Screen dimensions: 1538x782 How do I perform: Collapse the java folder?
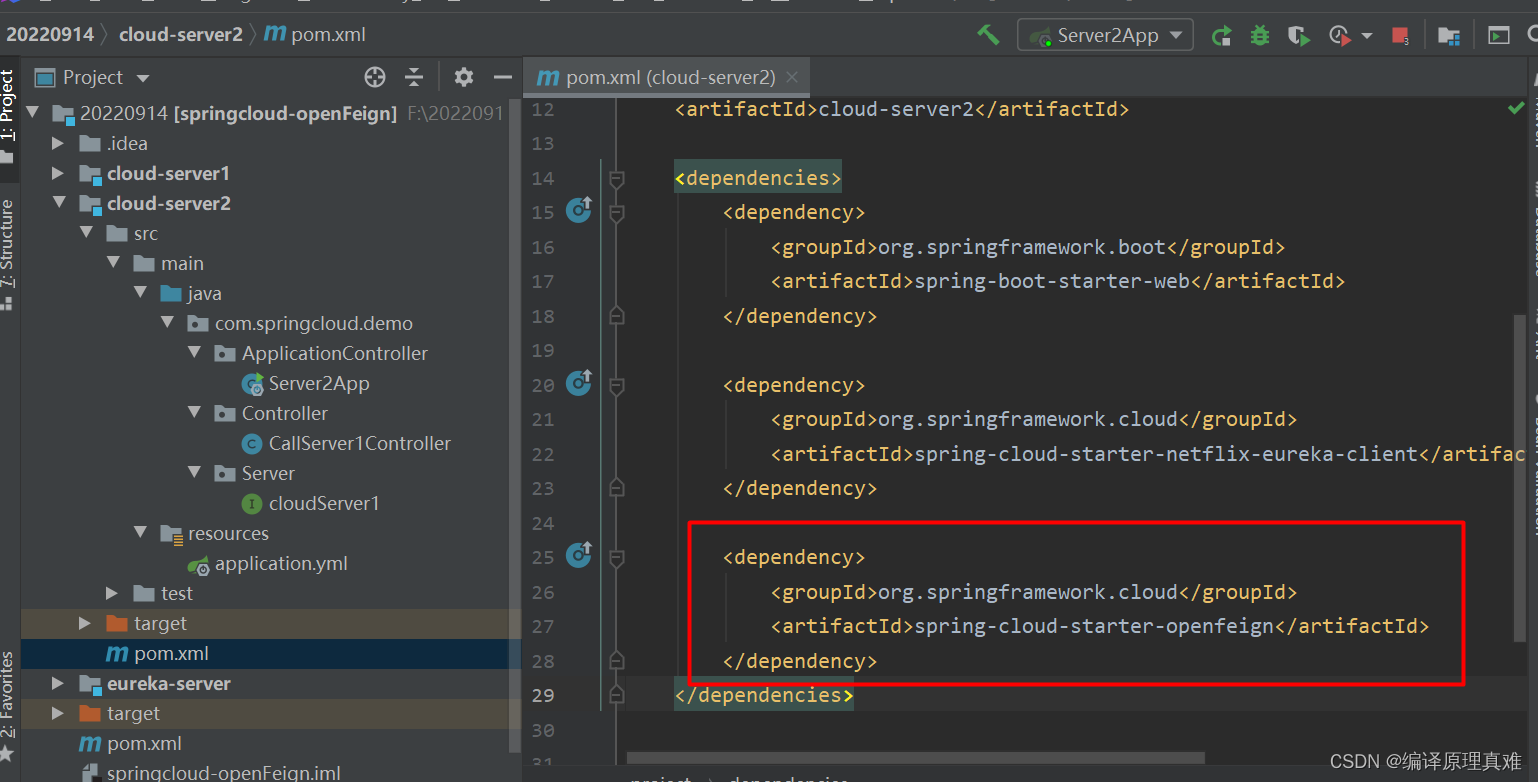click(139, 293)
